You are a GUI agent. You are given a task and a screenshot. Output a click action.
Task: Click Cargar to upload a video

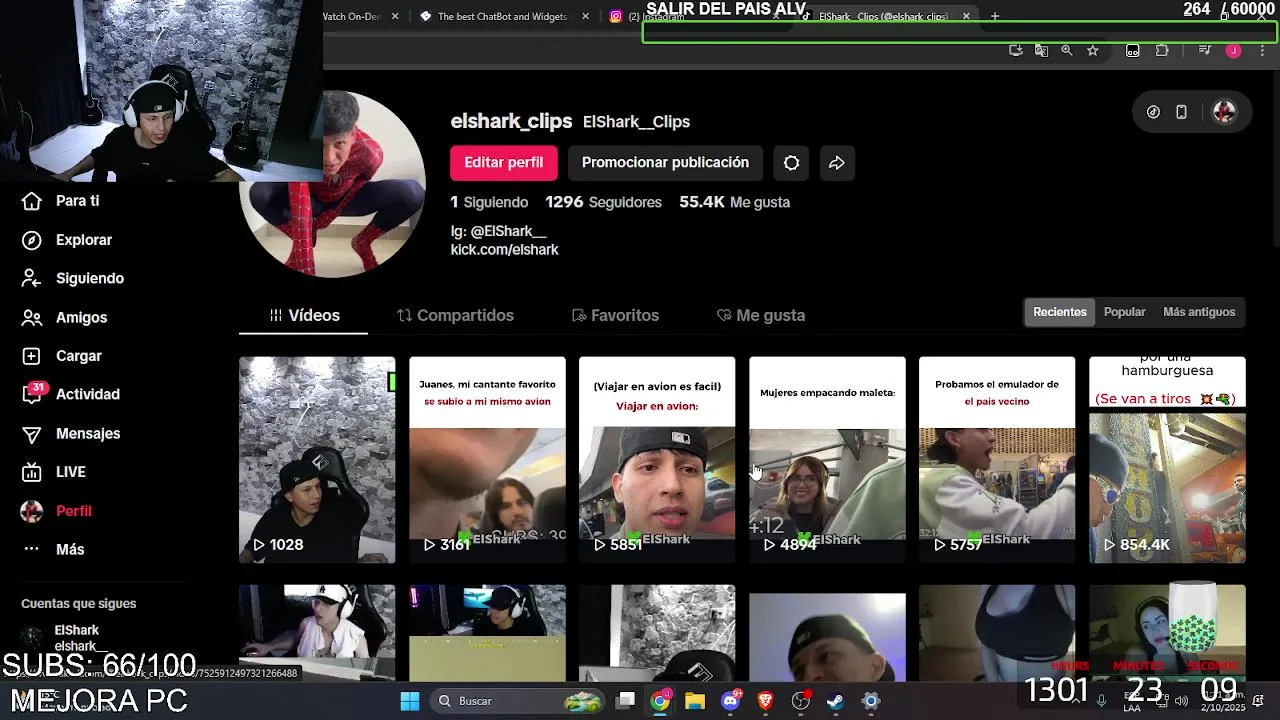click(62, 356)
